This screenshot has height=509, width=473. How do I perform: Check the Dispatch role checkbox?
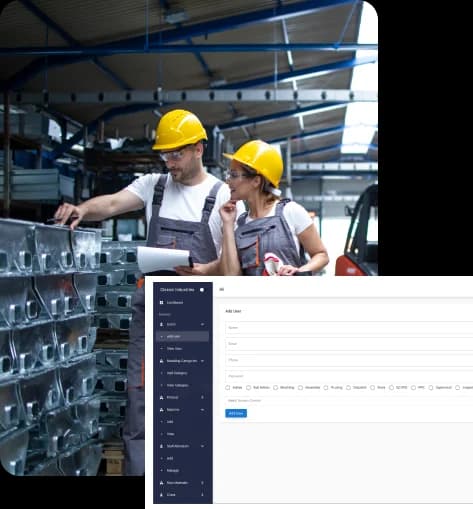pyautogui.click(x=348, y=388)
